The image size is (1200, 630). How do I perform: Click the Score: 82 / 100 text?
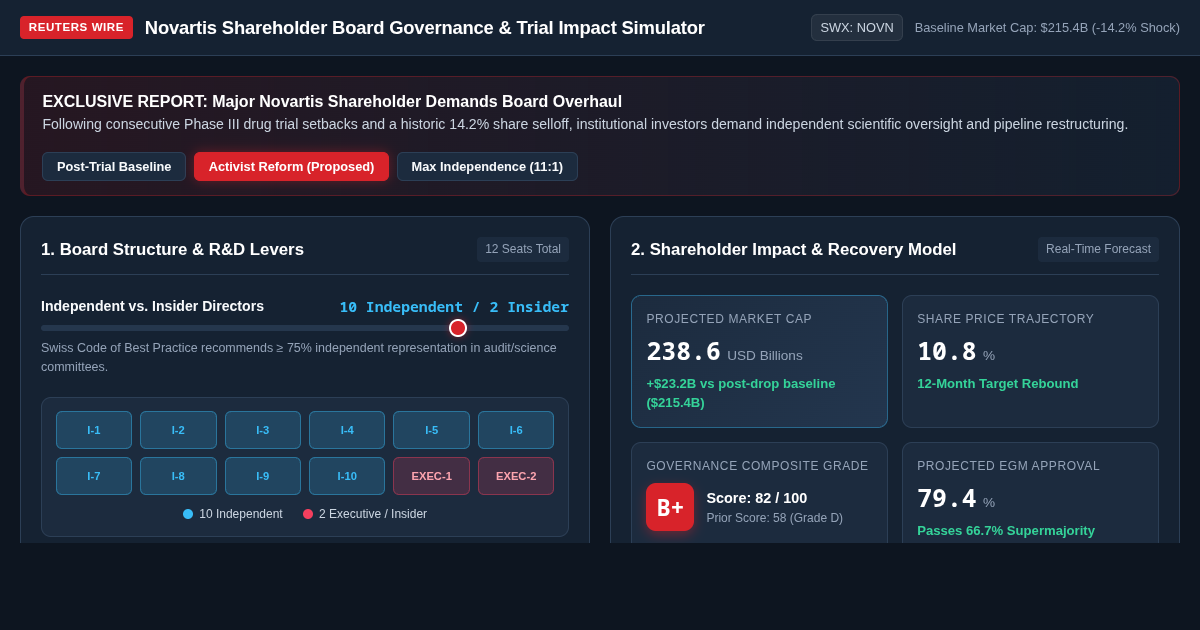point(757,498)
